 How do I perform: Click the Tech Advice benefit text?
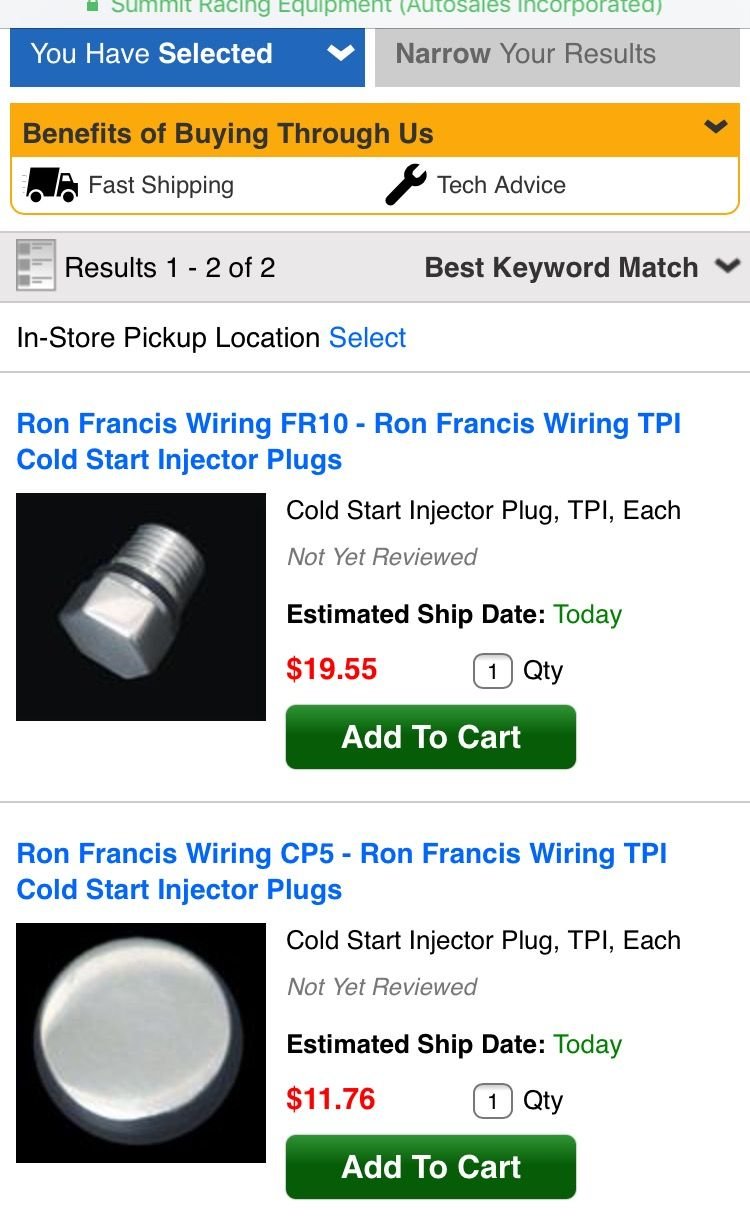[x=501, y=186]
